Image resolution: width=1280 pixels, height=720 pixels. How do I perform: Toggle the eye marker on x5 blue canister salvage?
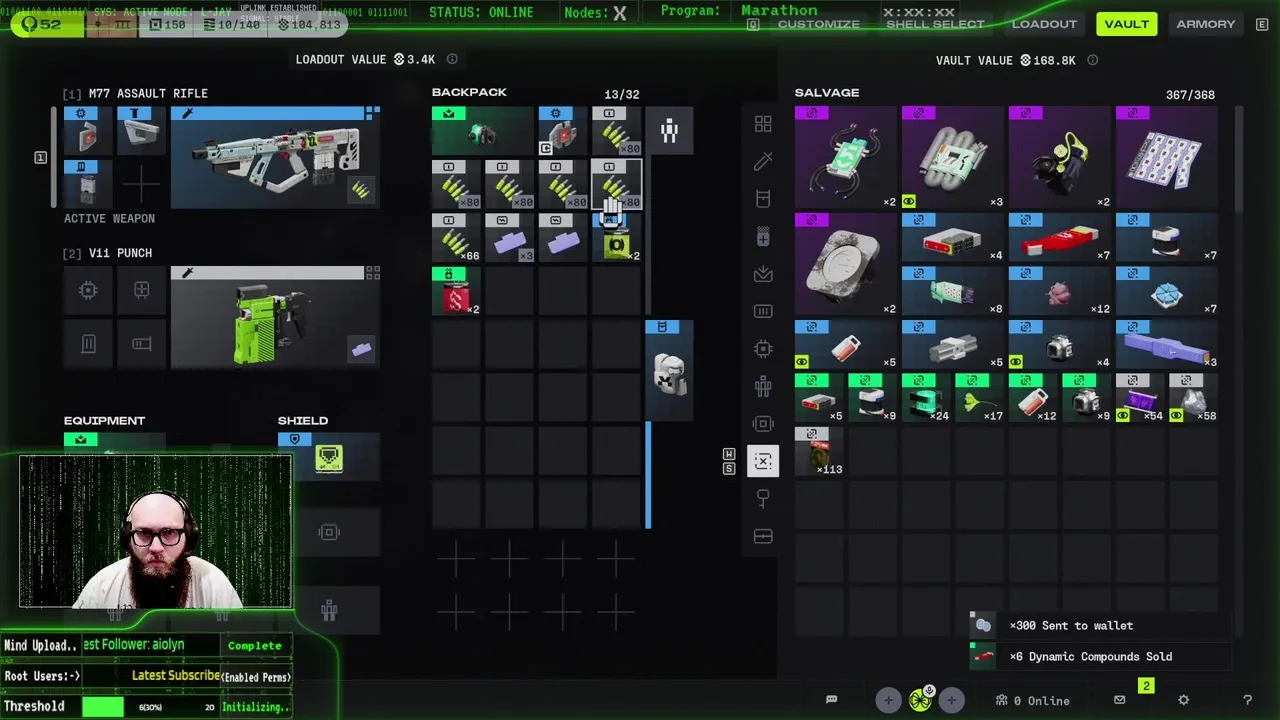[801, 361]
